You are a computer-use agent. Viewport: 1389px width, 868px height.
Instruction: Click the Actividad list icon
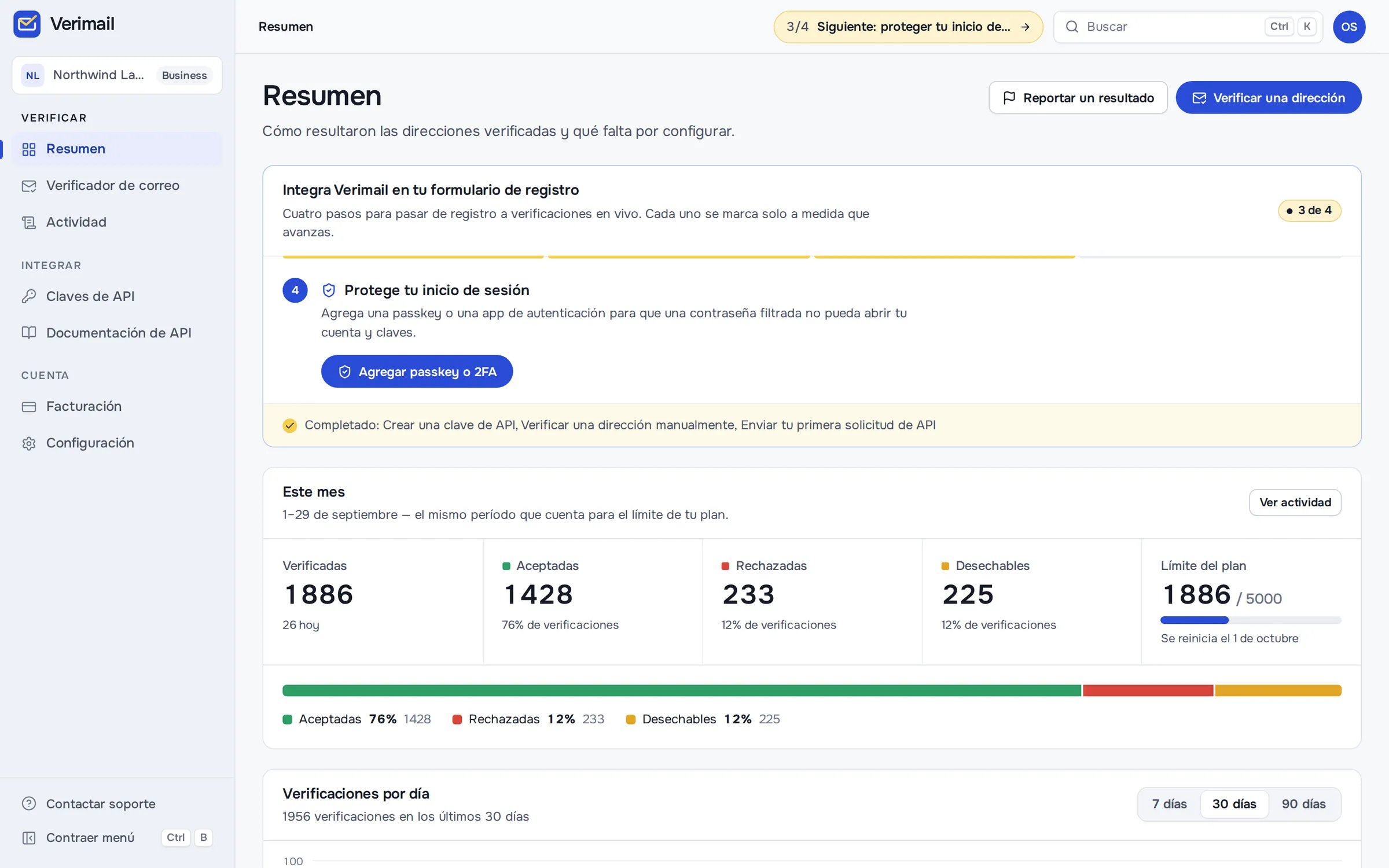[x=29, y=222]
